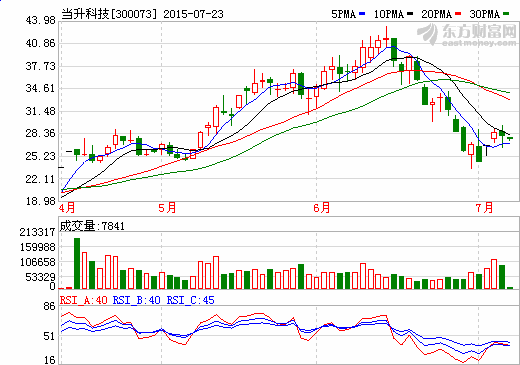This screenshot has width=520, height=365.
Task: Click the 28.36 price axis label
Action: 40,133
